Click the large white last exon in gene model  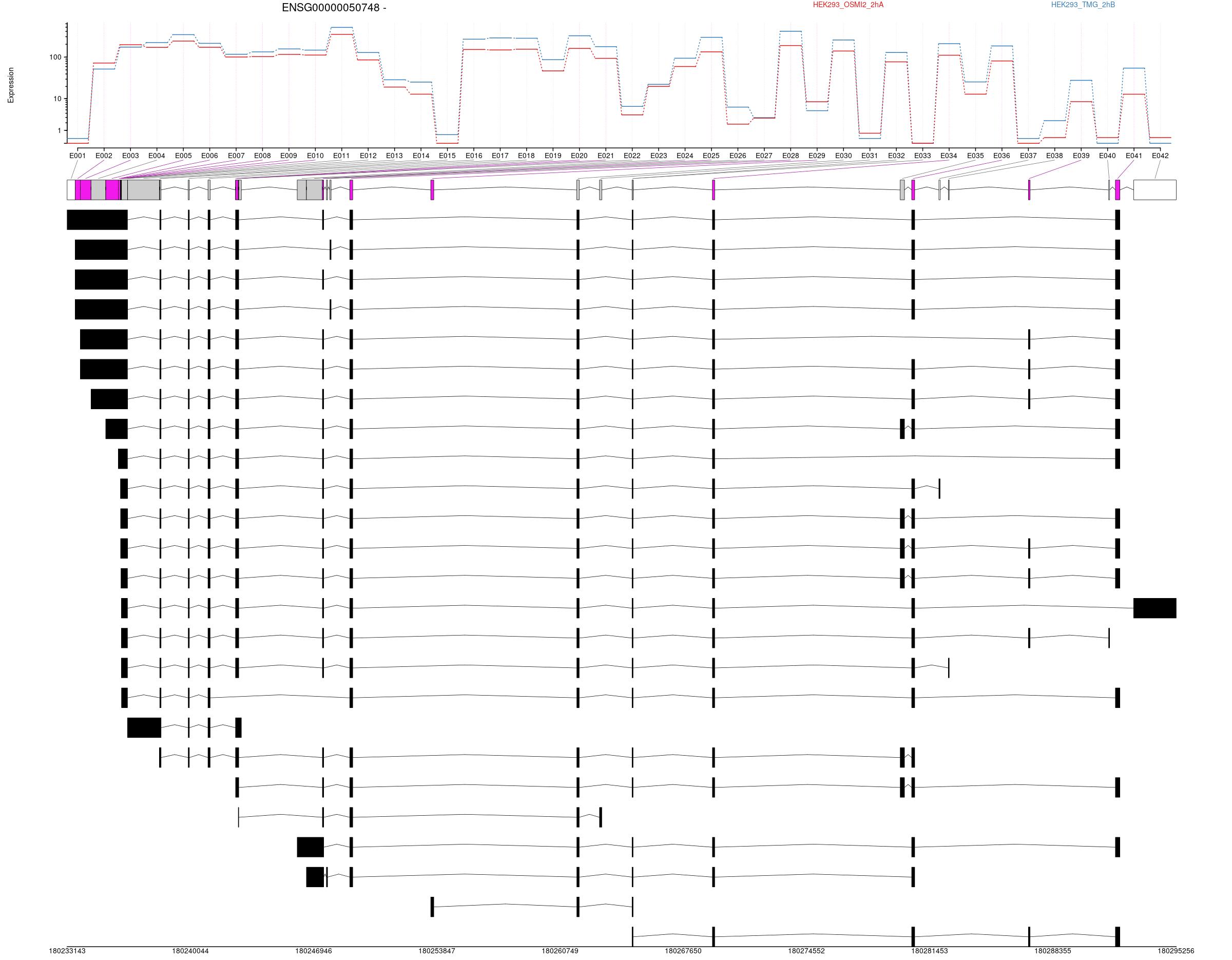click(x=1154, y=189)
